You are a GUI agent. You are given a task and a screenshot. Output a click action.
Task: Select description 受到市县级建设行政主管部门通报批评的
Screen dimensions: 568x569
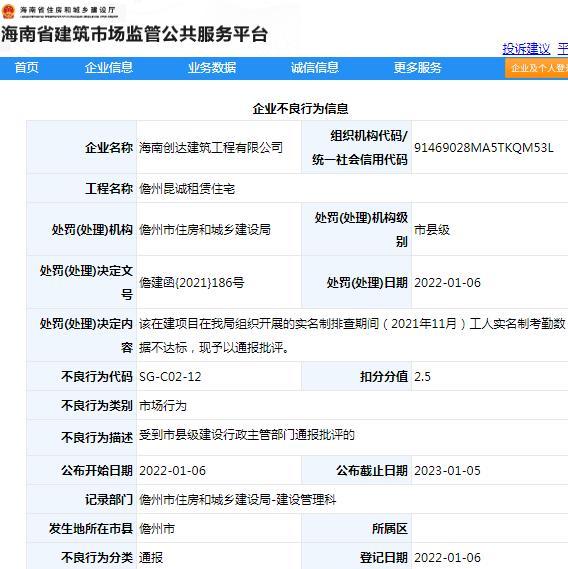point(247,435)
